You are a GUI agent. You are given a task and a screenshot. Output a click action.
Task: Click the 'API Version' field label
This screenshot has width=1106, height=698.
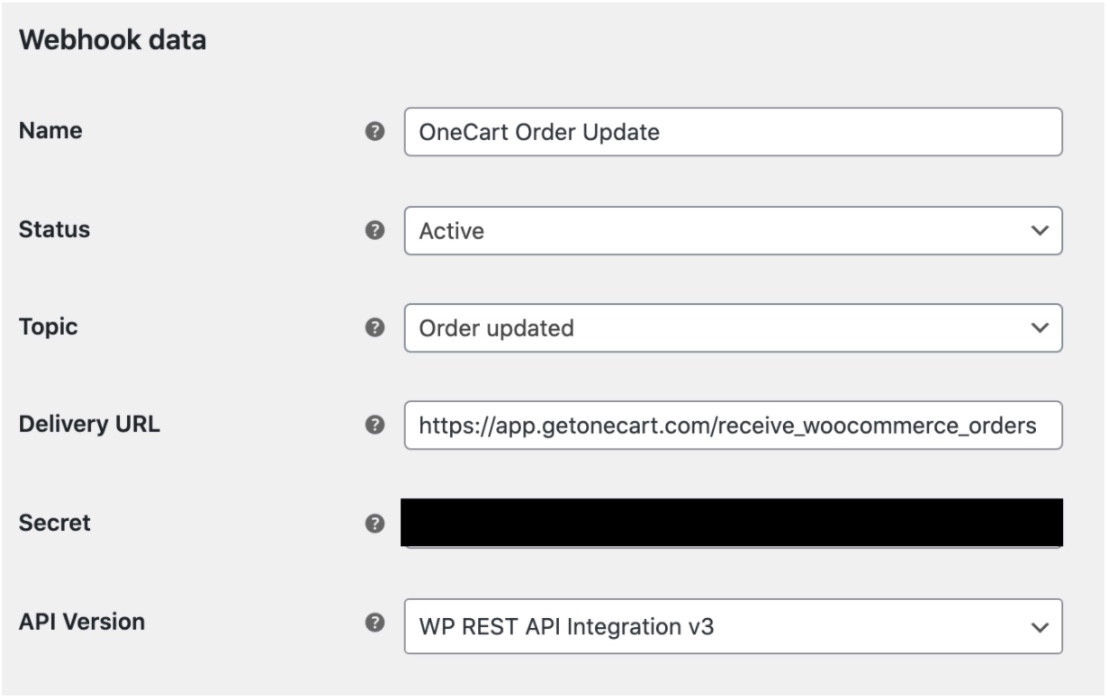coord(81,622)
